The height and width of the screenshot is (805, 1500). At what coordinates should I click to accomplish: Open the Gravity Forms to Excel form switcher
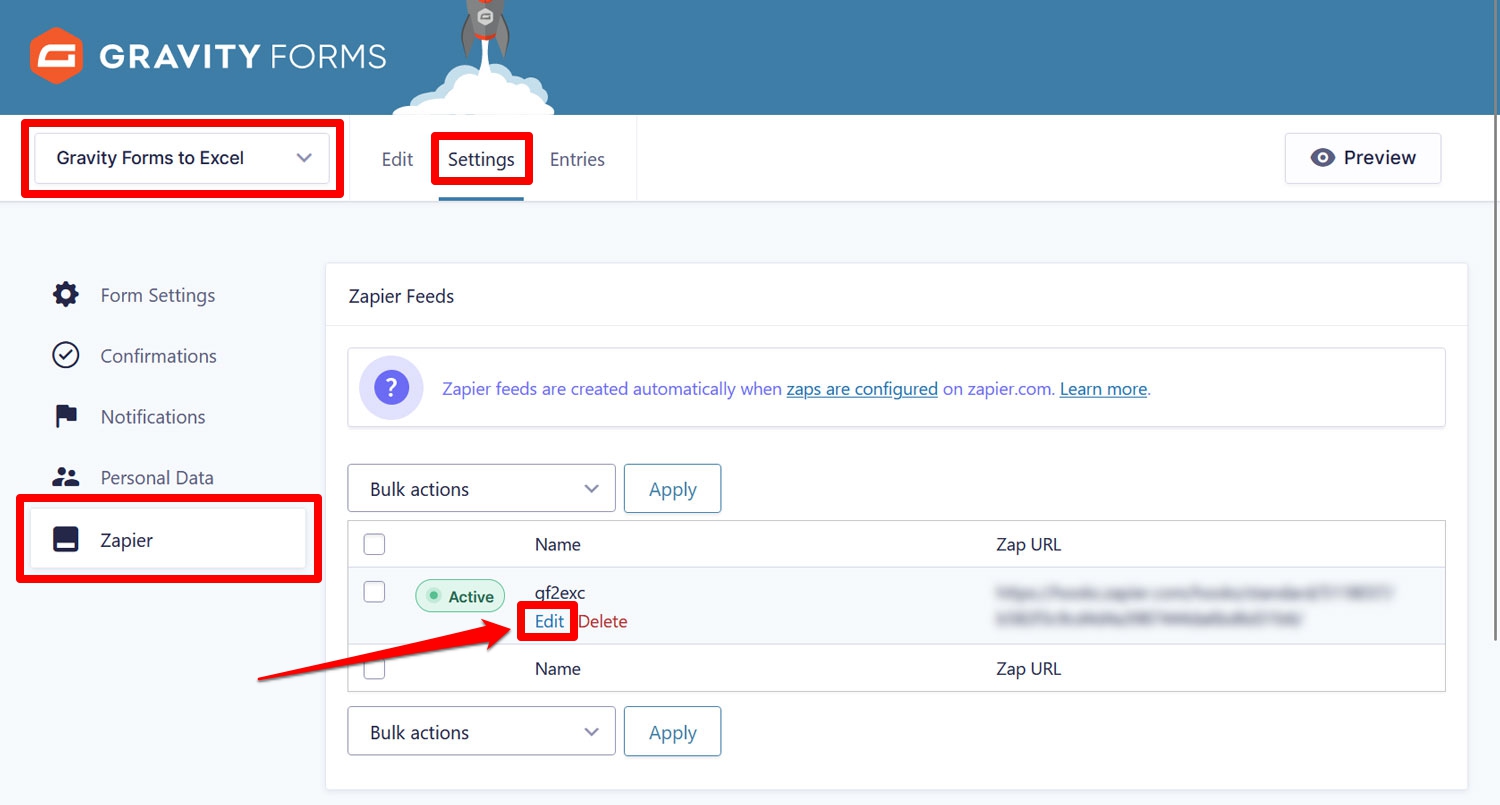182,158
